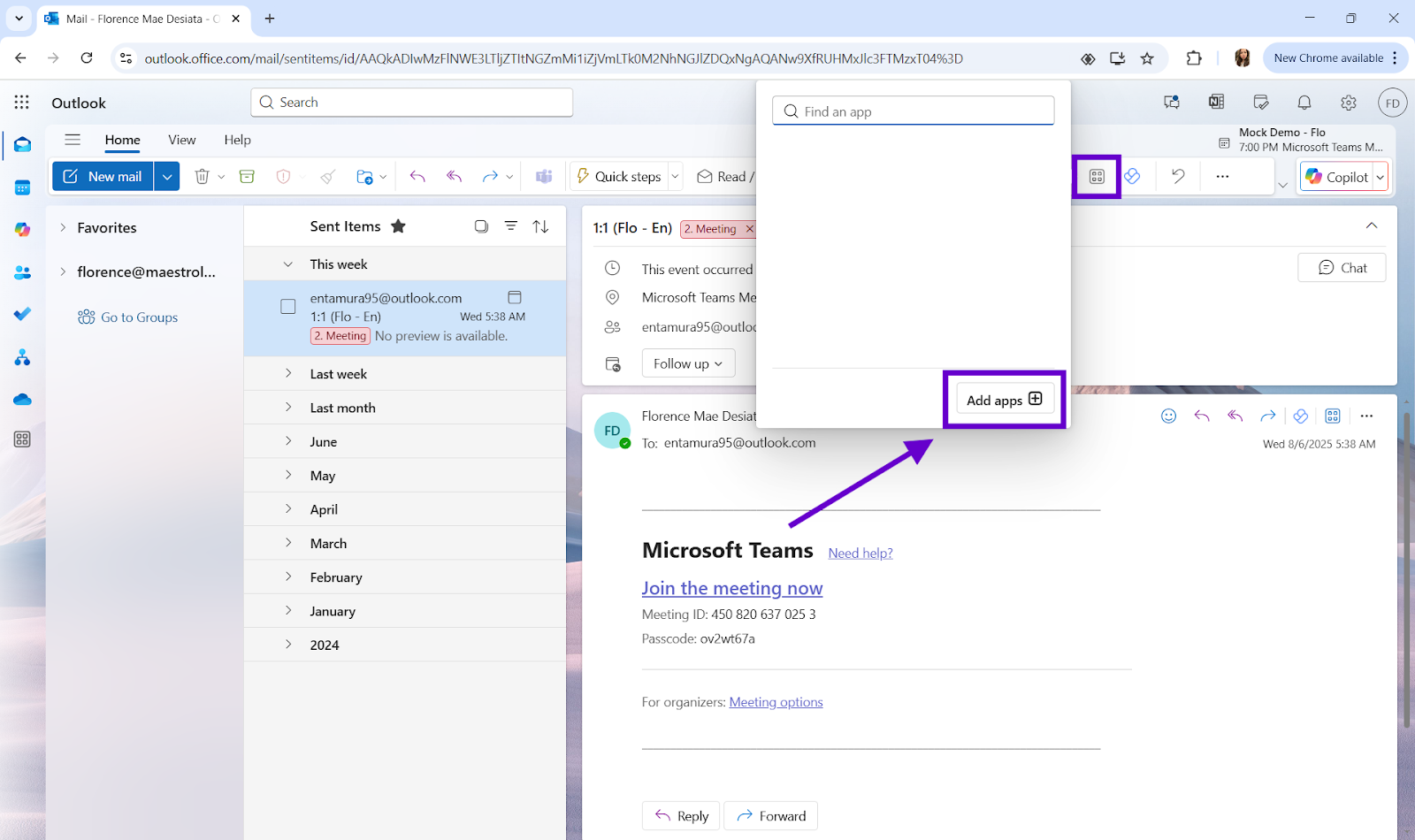Click the Forward button at bottom
This screenshot has height=840, width=1415.
tap(770, 816)
